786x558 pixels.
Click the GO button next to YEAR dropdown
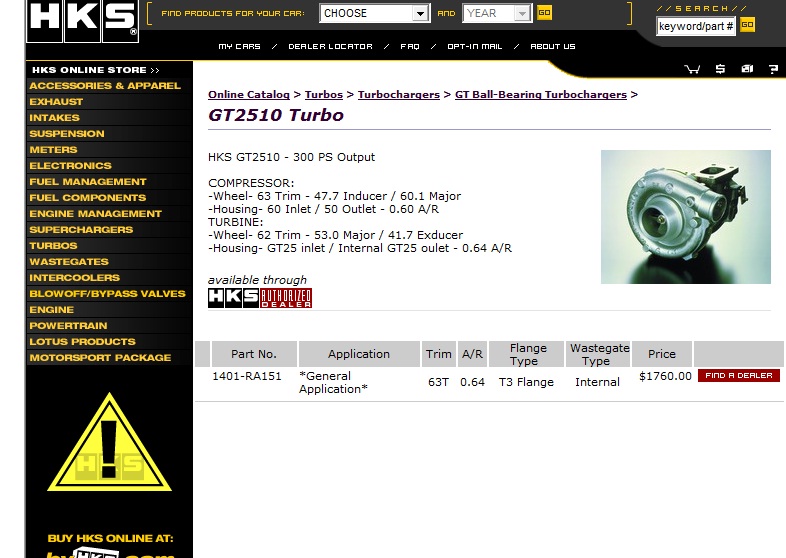[544, 13]
